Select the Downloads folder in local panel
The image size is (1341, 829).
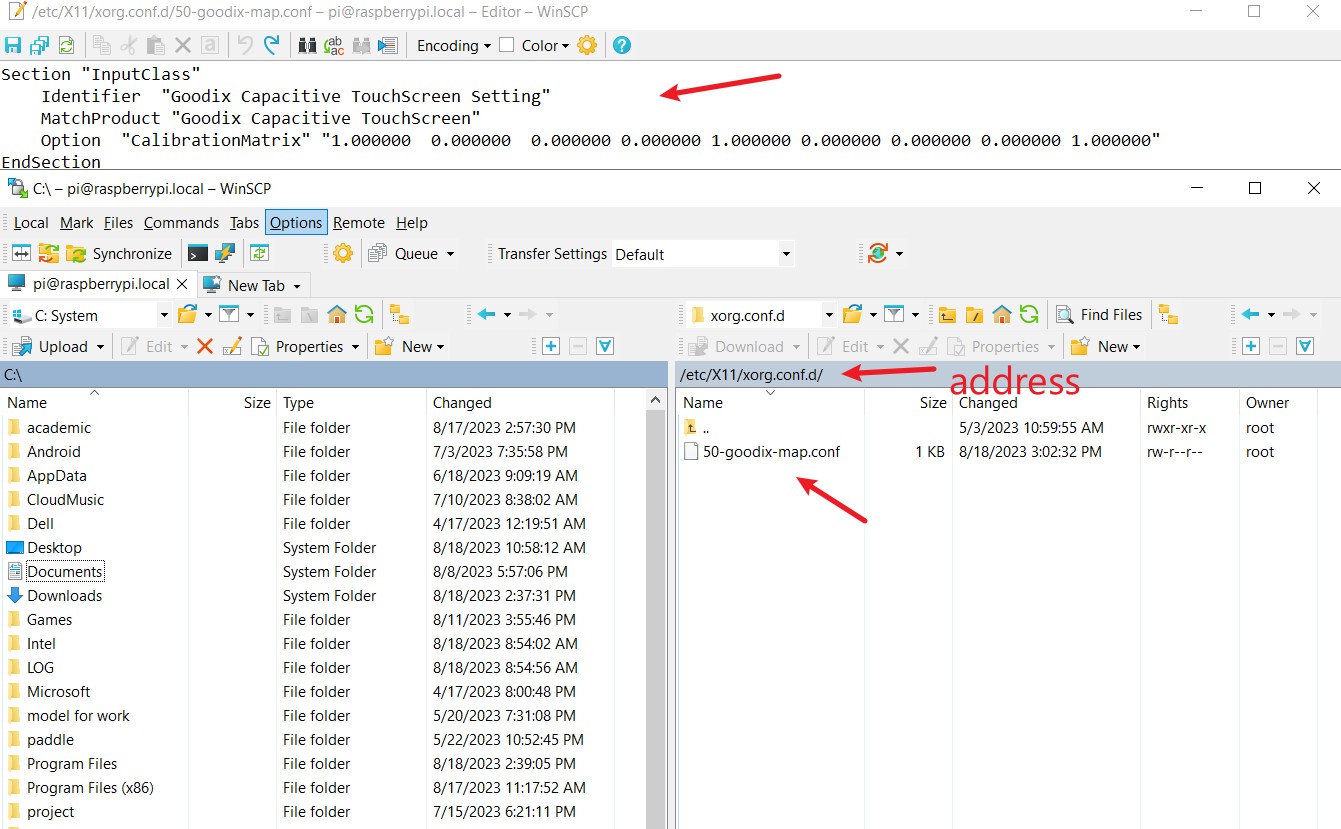point(64,595)
